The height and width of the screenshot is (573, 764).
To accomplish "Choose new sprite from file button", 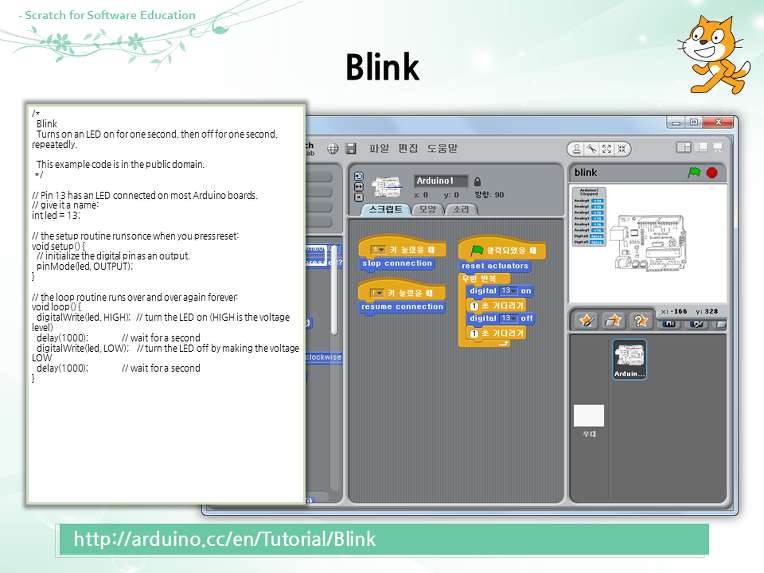I will (x=613, y=321).
